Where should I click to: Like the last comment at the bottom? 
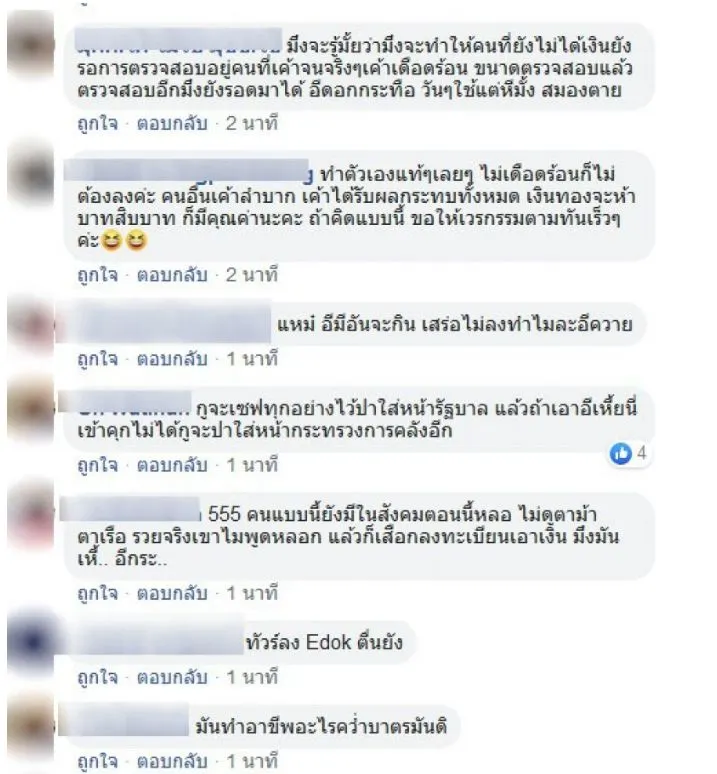coord(98,761)
